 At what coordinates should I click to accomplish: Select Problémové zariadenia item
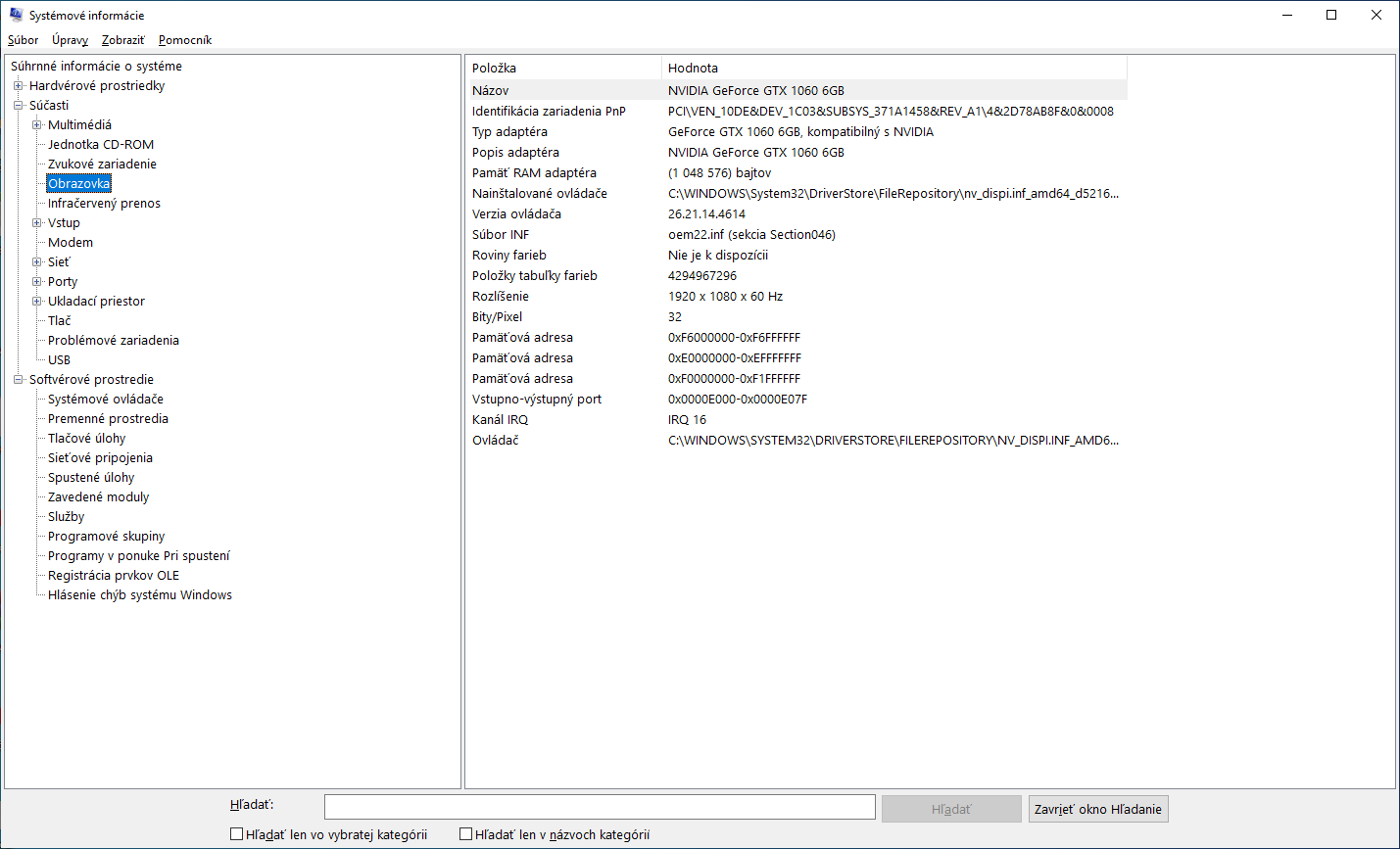point(114,340)
